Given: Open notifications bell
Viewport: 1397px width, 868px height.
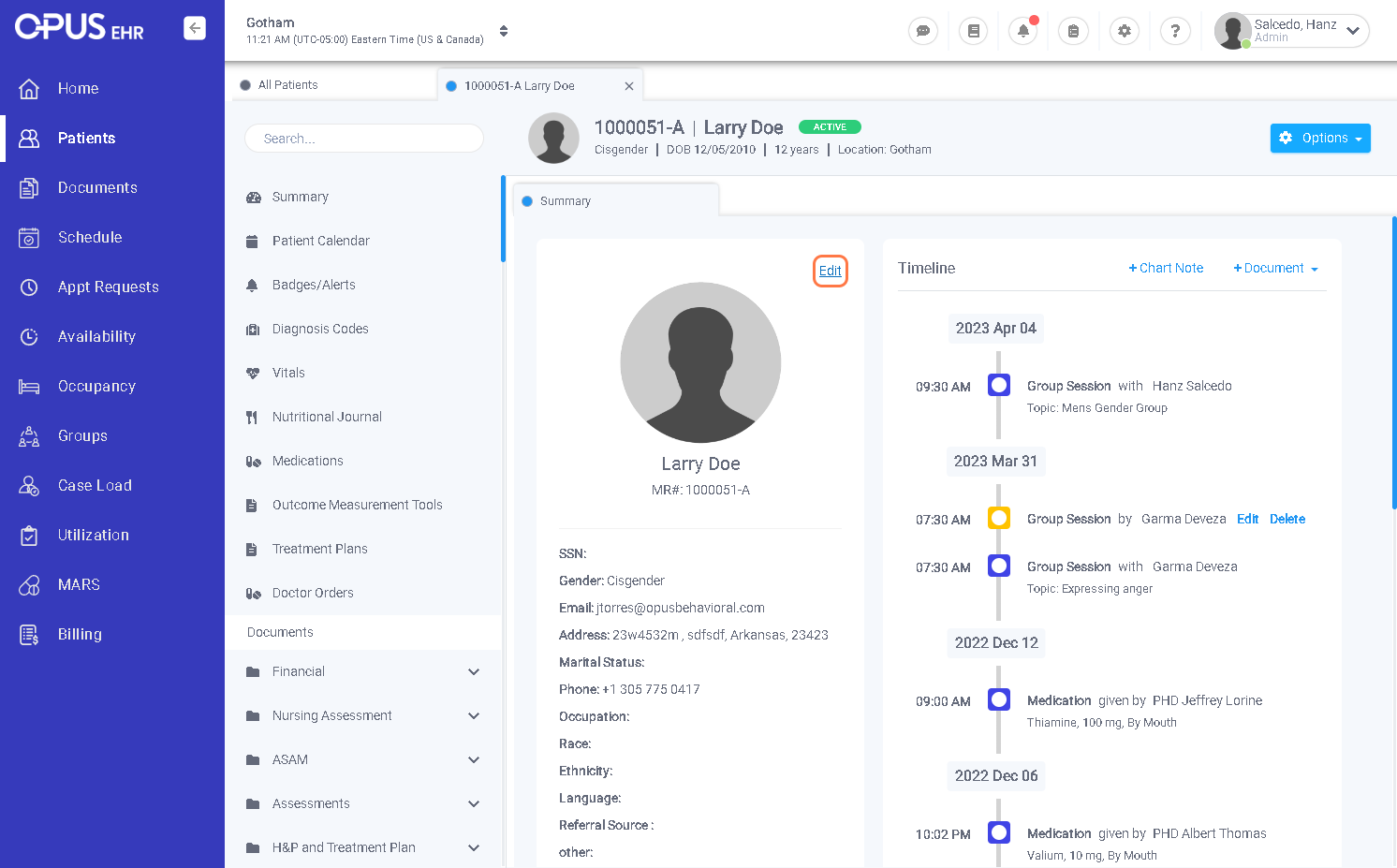Looking at the screenshot, I should (1023, 31).
